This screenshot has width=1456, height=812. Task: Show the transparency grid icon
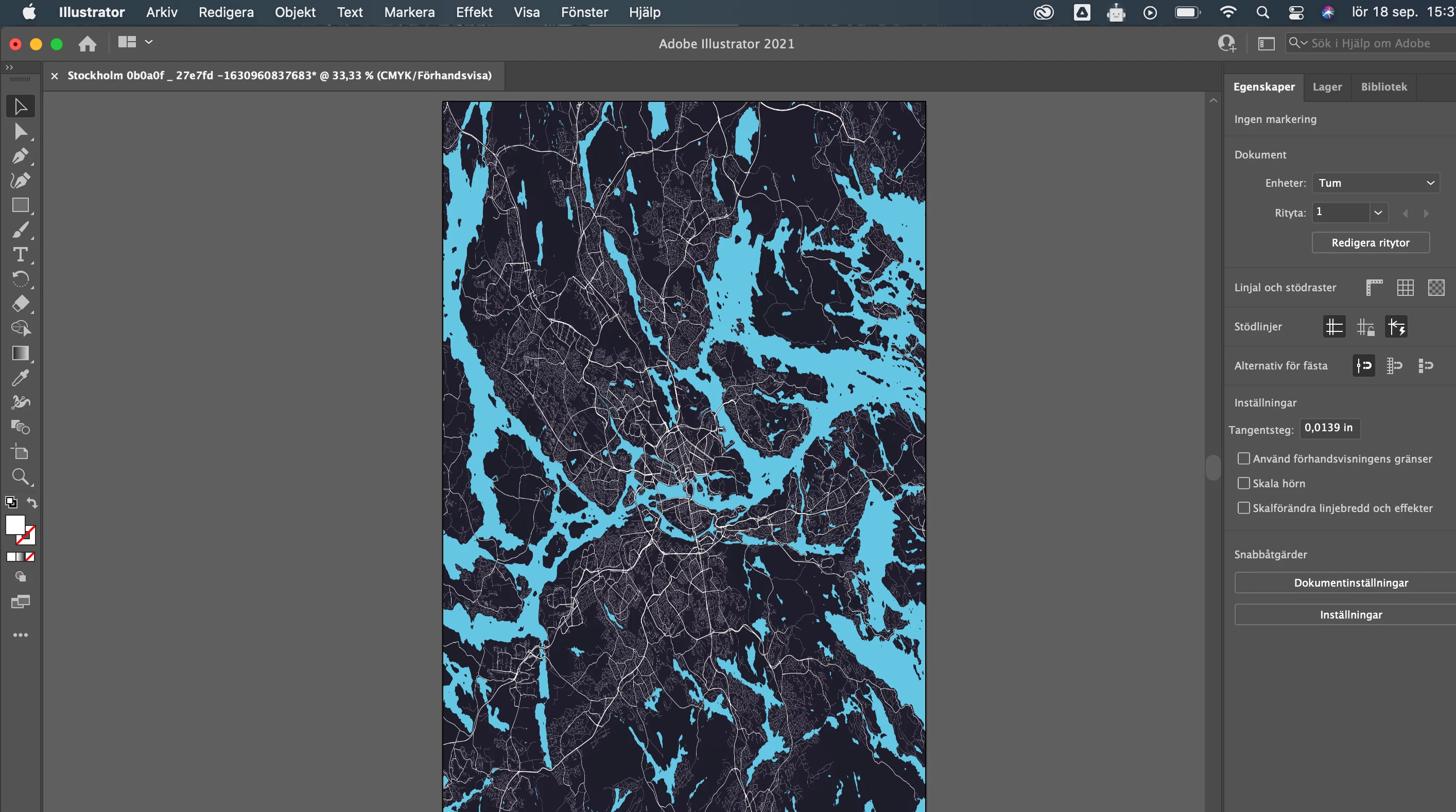click(x=1435, y=287)
